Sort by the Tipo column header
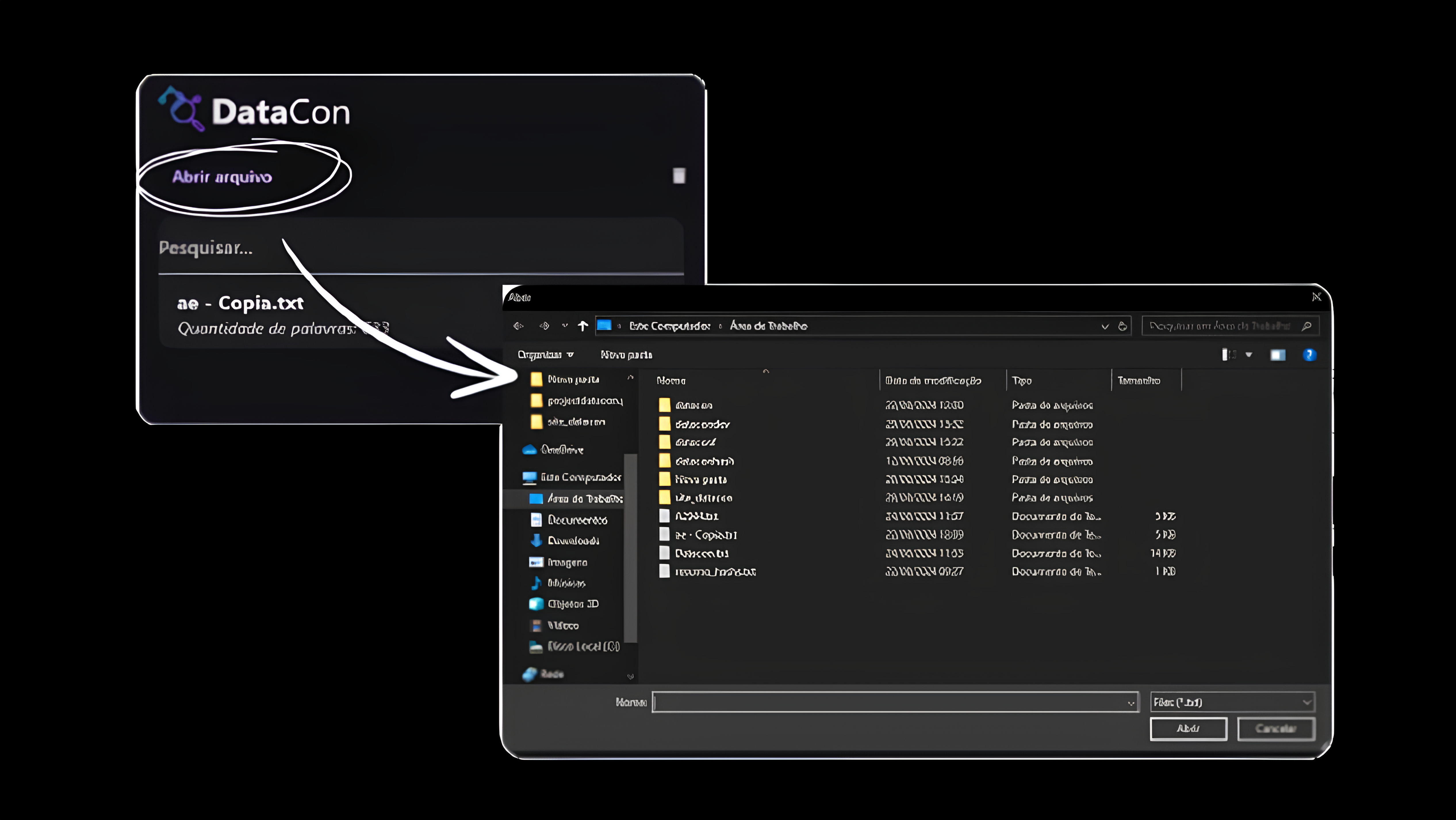Screen dimensions: 1456x820 (1021, 381)
